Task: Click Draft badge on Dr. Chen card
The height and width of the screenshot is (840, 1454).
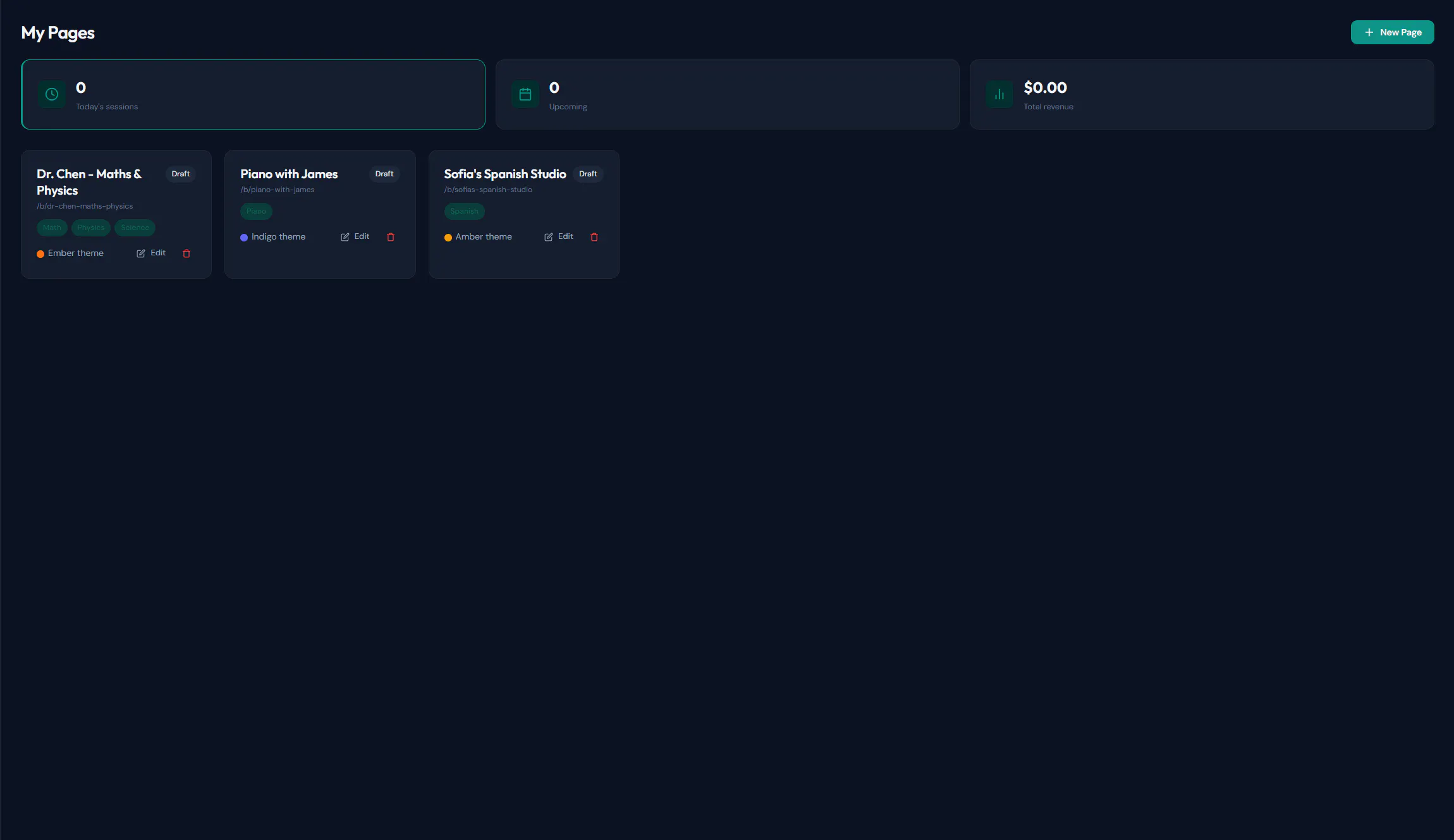Action: click(x=181, y=174)
